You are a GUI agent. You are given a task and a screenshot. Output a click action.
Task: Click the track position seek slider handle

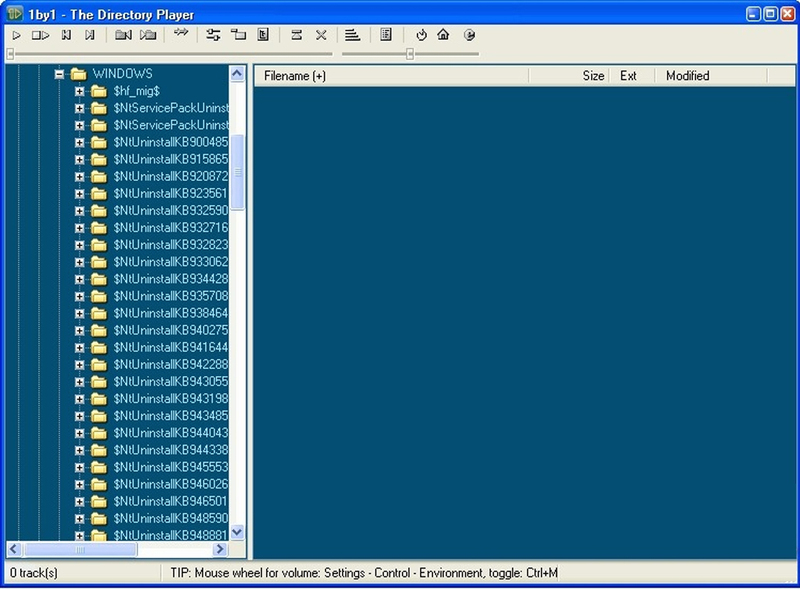coord(10,54)
